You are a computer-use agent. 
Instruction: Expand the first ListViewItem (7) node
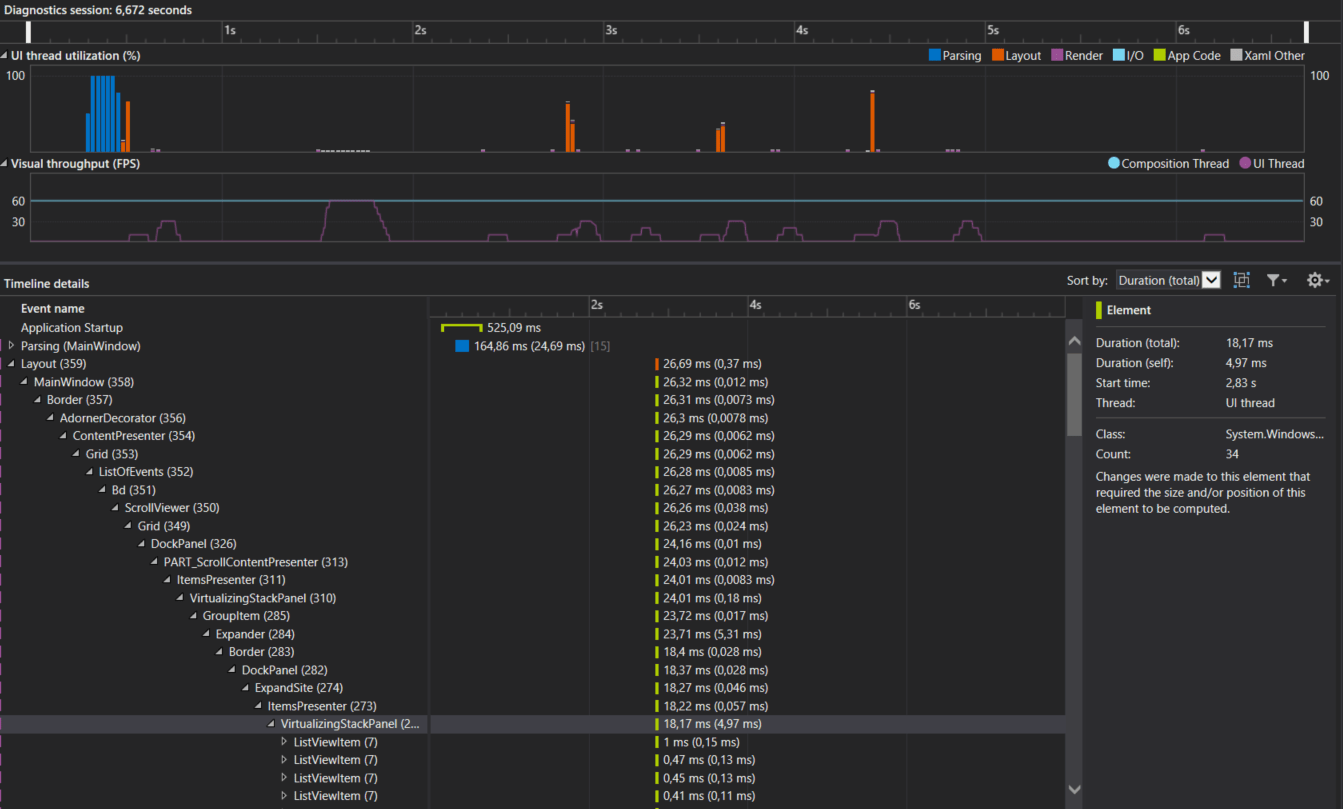[285, 741]
